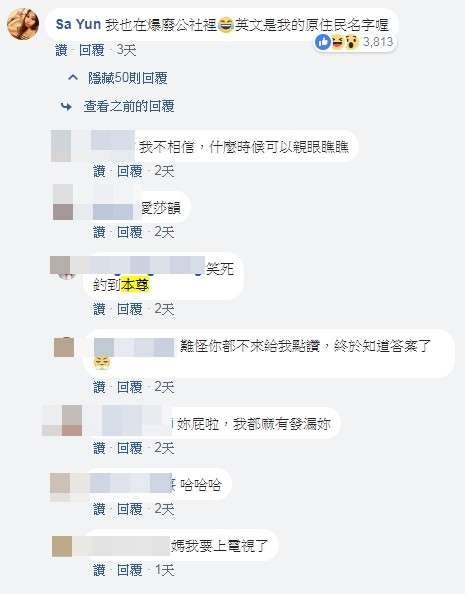Click the highlighted 本尊 text
Screen dimensions: 465x594
135,285
